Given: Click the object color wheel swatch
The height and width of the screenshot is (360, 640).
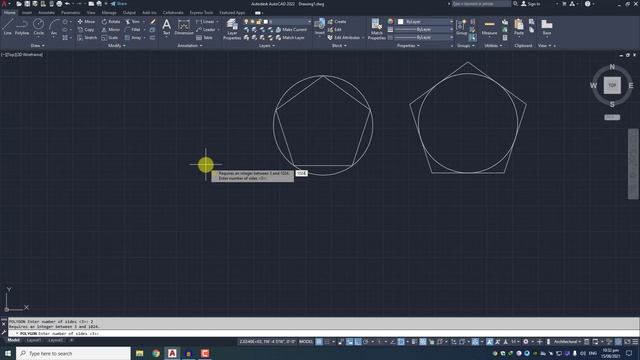Looking at the screenshot, I should tap(390, 21).
